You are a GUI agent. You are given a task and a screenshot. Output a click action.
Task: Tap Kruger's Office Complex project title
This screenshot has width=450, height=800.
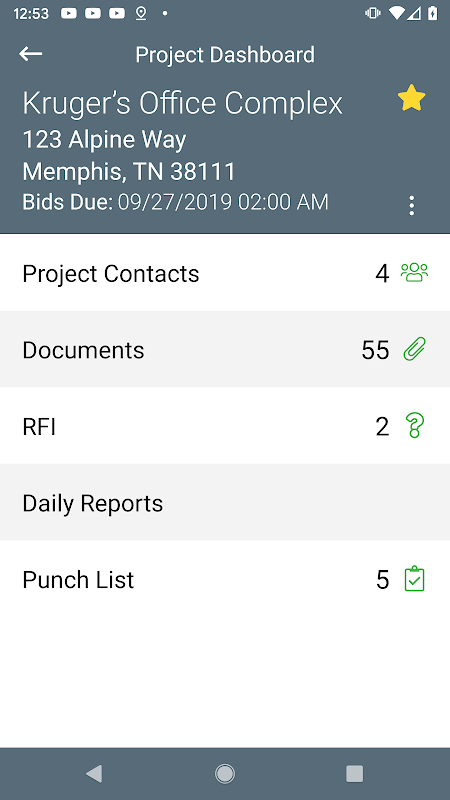182,104
